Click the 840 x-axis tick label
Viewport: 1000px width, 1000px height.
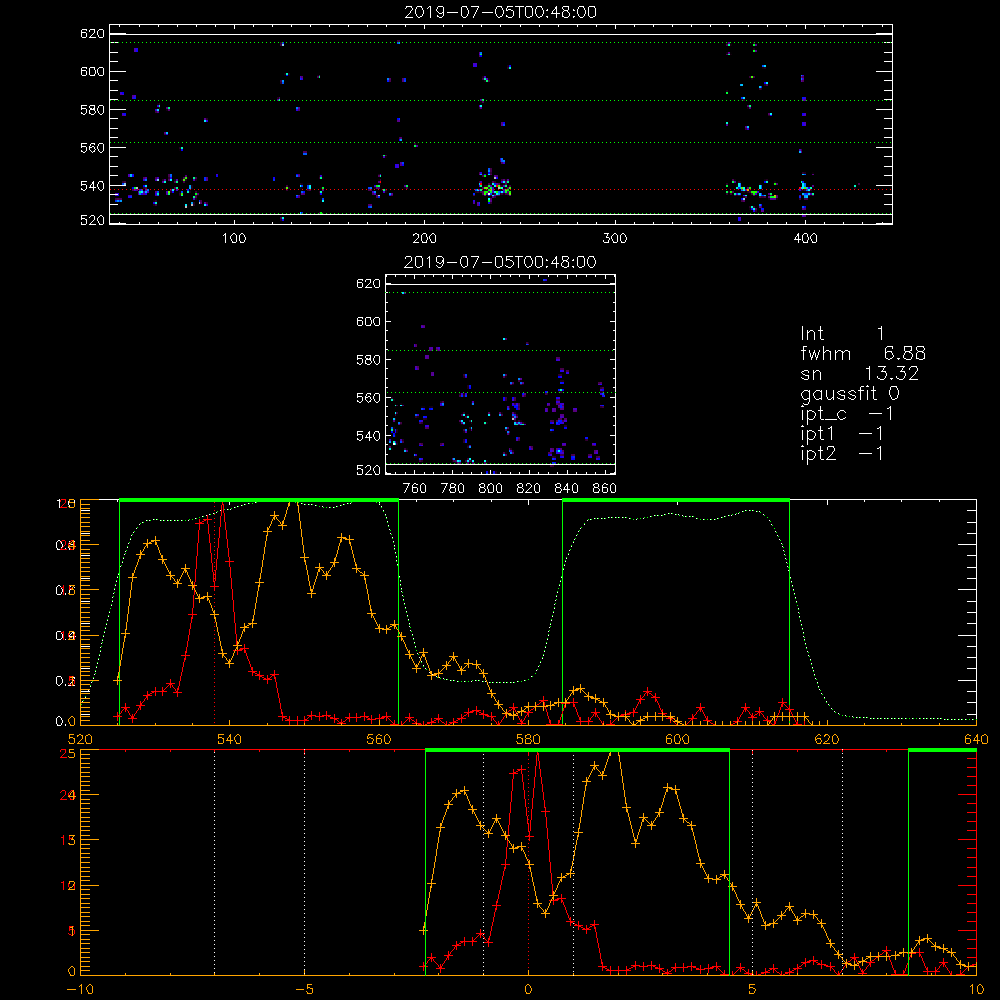566,489
